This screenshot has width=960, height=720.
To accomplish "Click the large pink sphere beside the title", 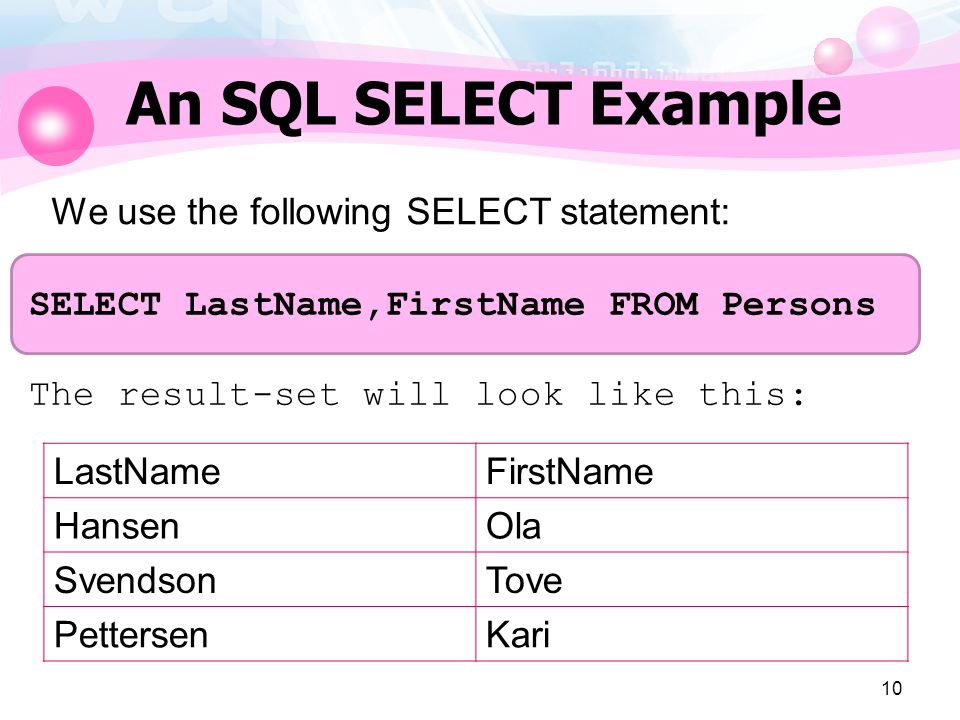I will point(56,126).
